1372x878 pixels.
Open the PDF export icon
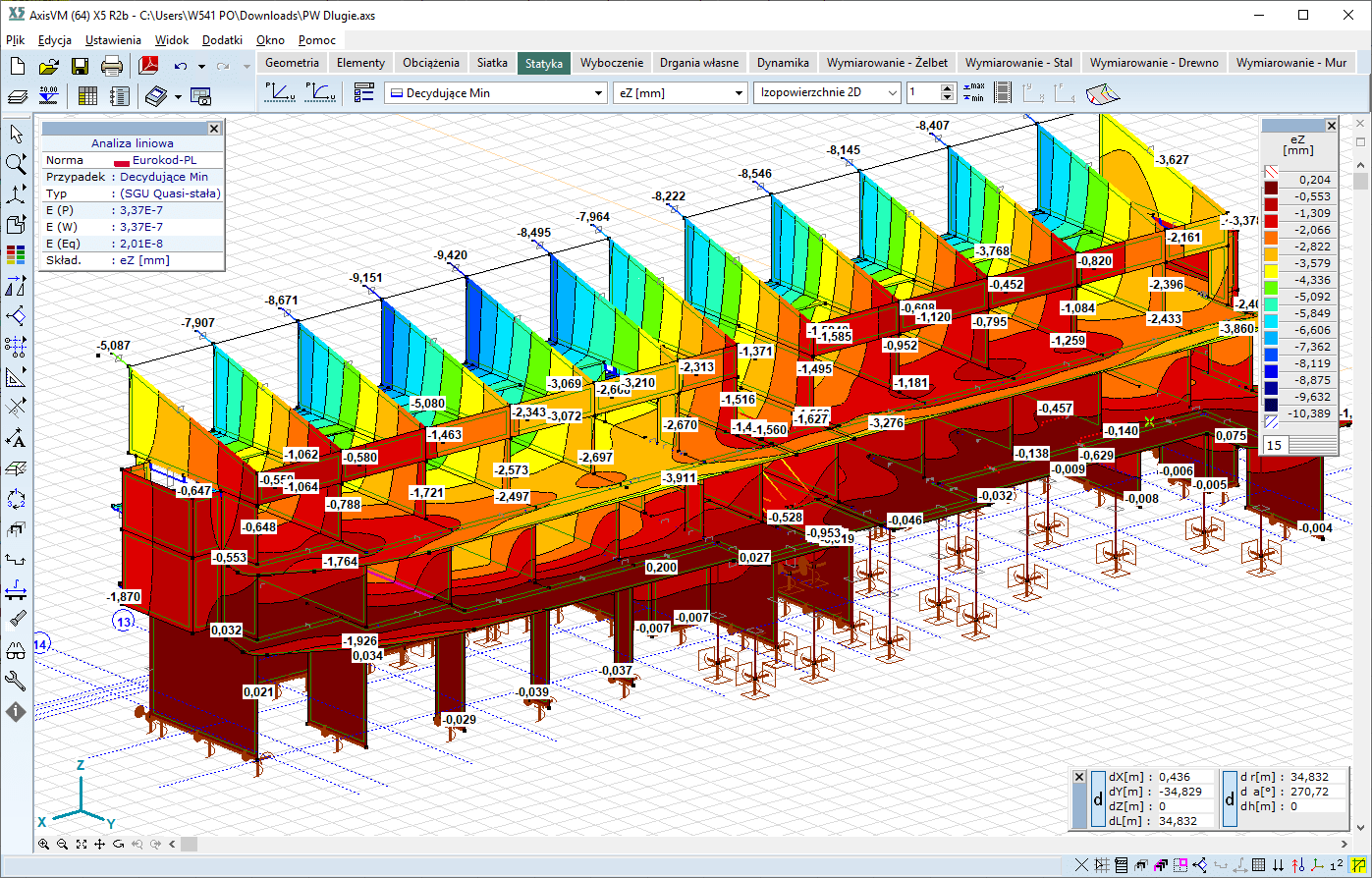148,67
